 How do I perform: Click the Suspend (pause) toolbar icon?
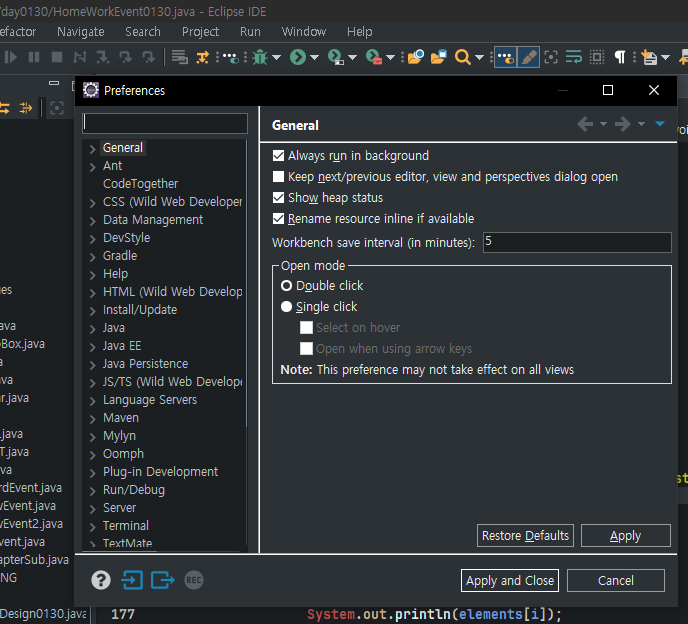[34, 57]
